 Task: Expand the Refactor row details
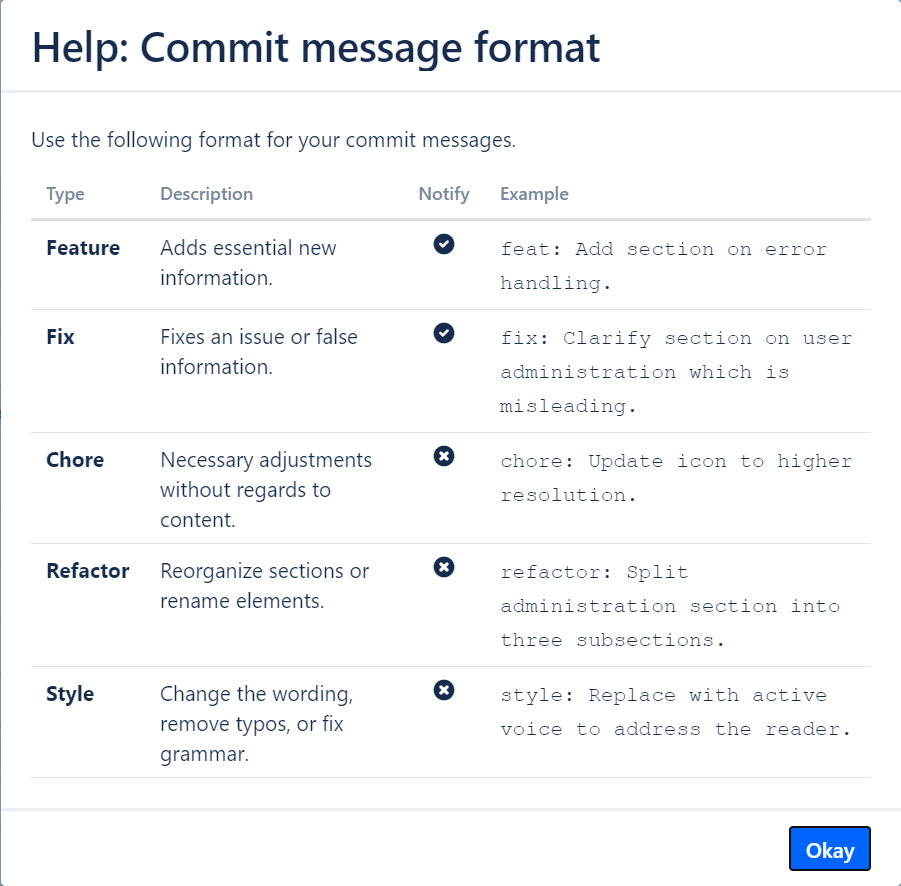pos(87,570)
